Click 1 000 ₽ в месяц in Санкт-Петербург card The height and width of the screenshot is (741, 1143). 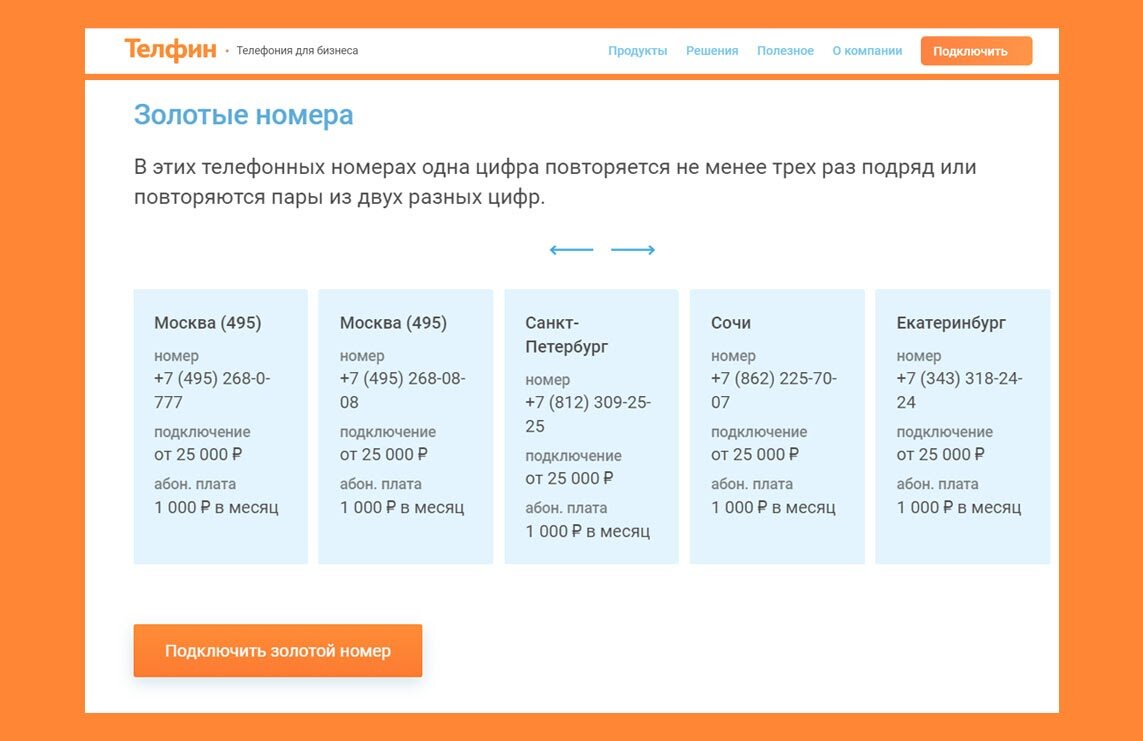coord(588,531)
